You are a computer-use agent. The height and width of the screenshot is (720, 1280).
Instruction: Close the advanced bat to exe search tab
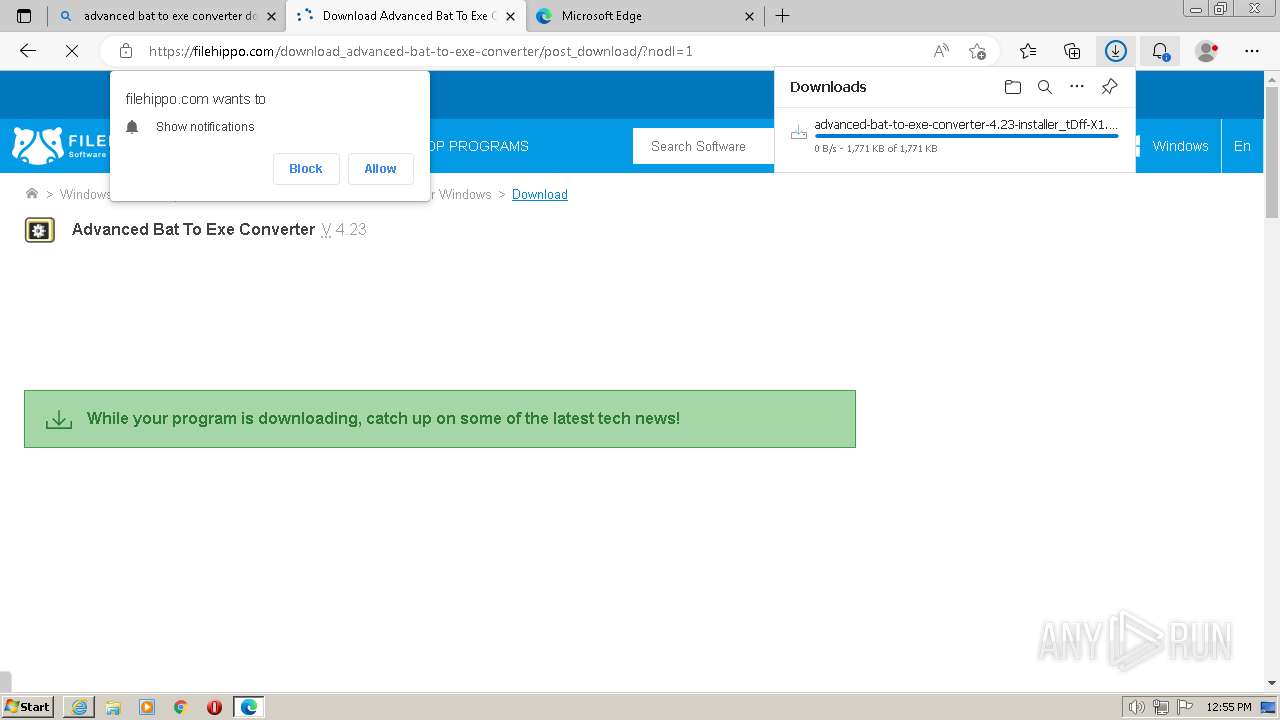(x=271, y=16)
